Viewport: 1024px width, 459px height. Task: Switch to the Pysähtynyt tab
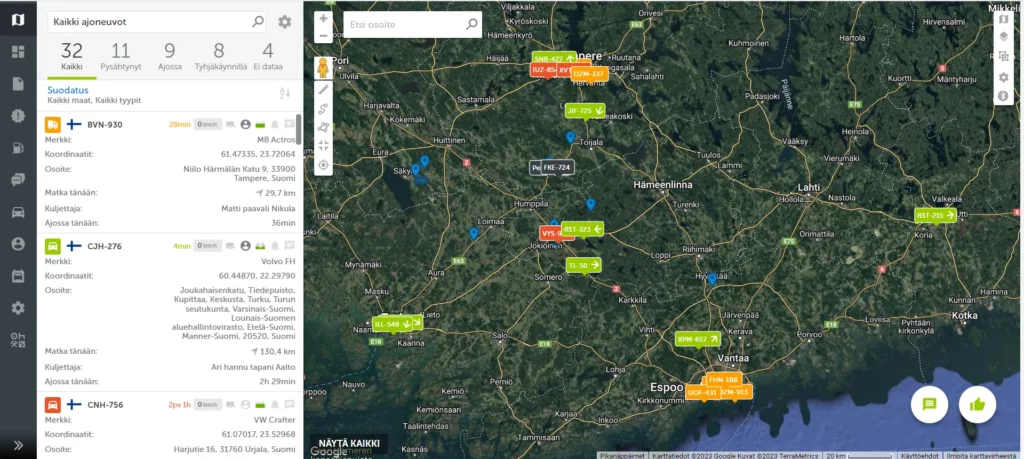pyautogui.click(x=120, y=55)
